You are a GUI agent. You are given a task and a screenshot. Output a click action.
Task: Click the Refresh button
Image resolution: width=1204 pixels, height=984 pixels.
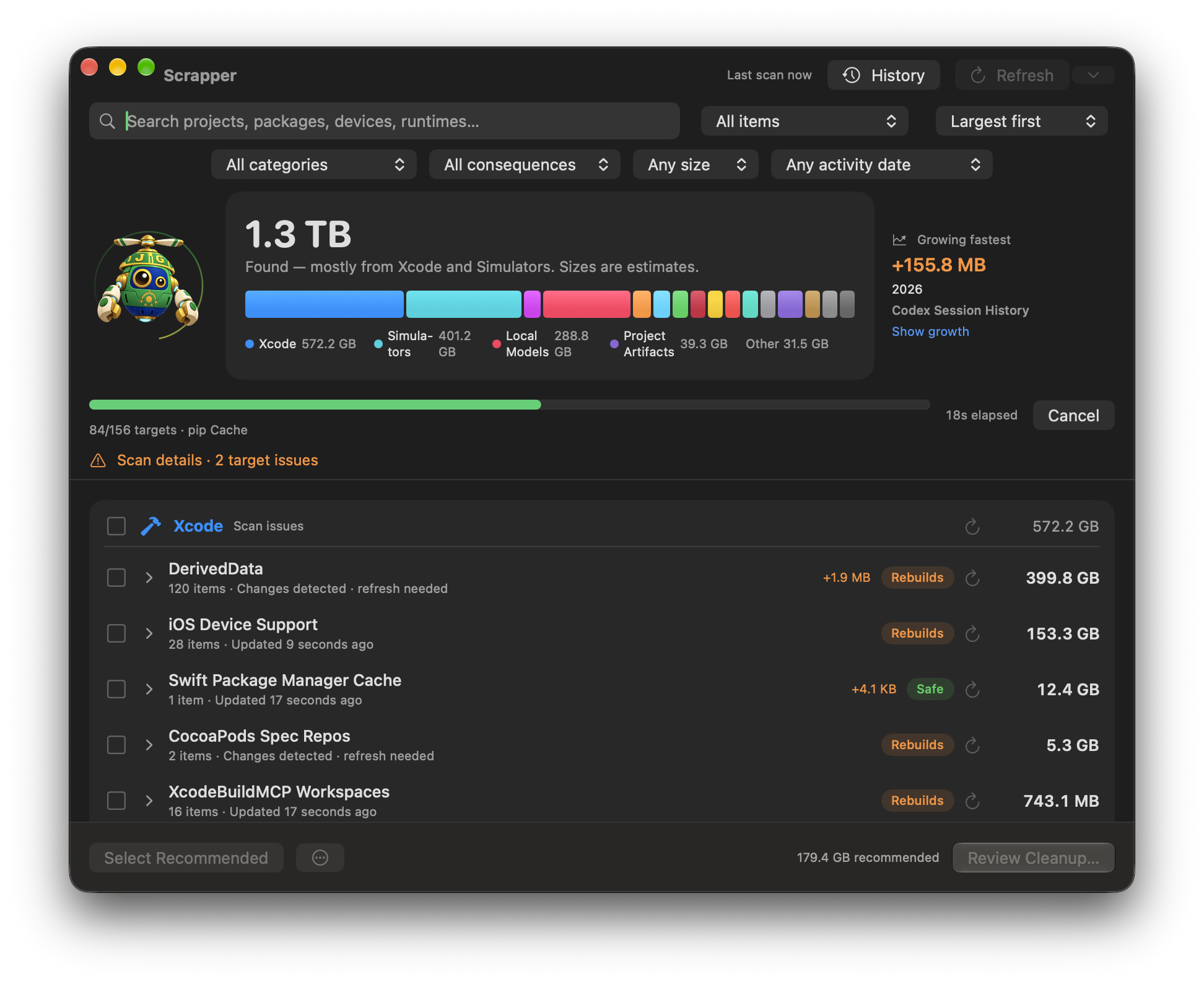[1012, 75]
